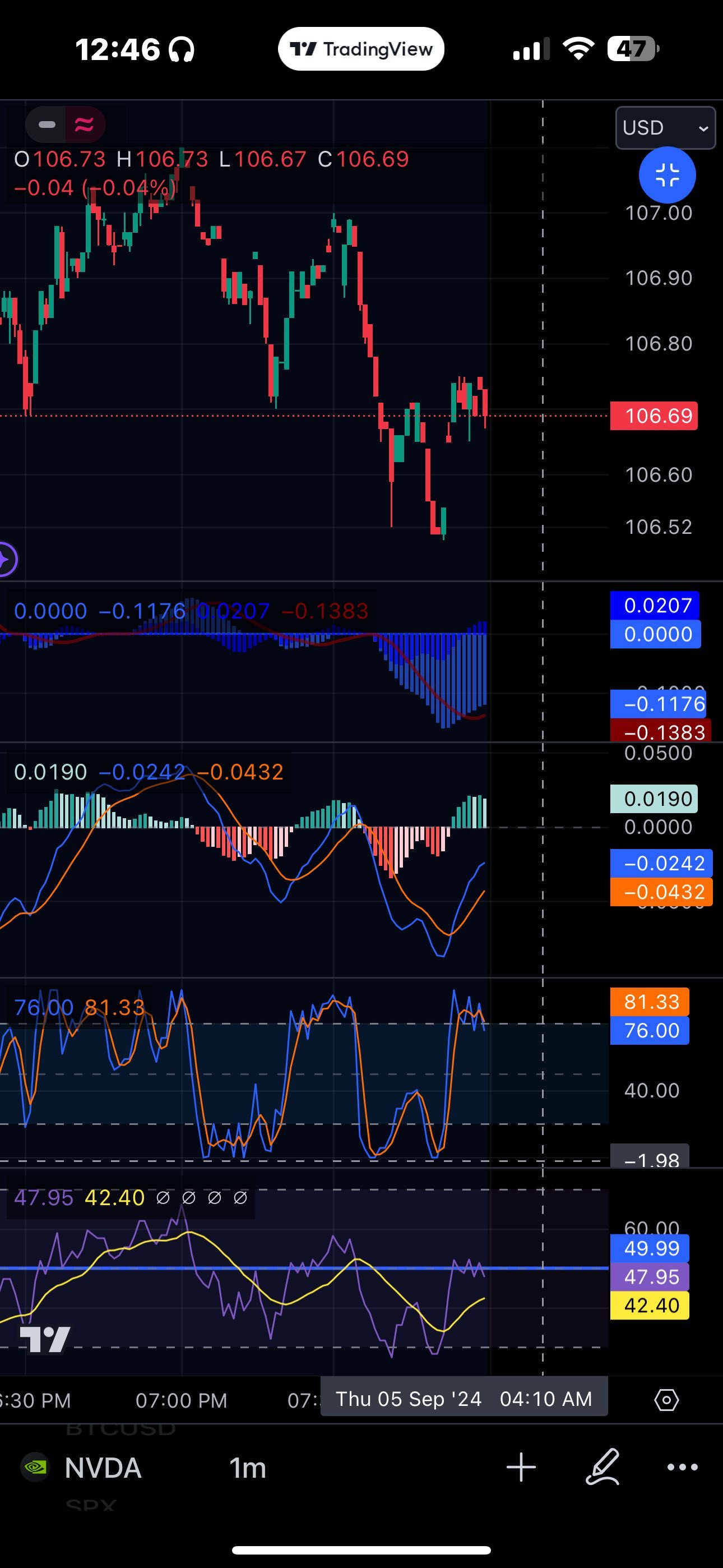Tap the NVIDIA logo icon
This screenshot has height=1568, width=723.
35,1468
